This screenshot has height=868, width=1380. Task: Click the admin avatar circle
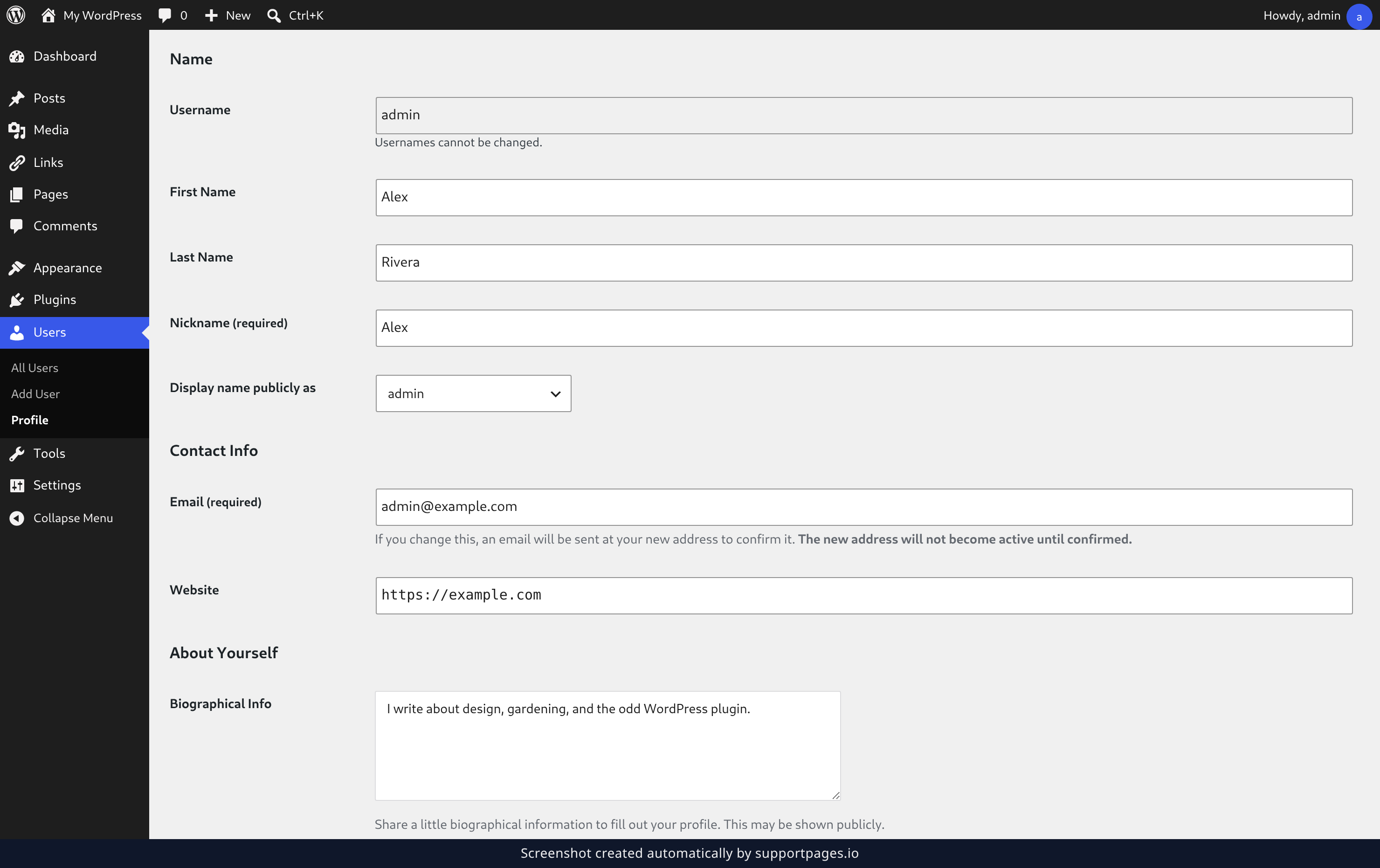[1359, 16]
